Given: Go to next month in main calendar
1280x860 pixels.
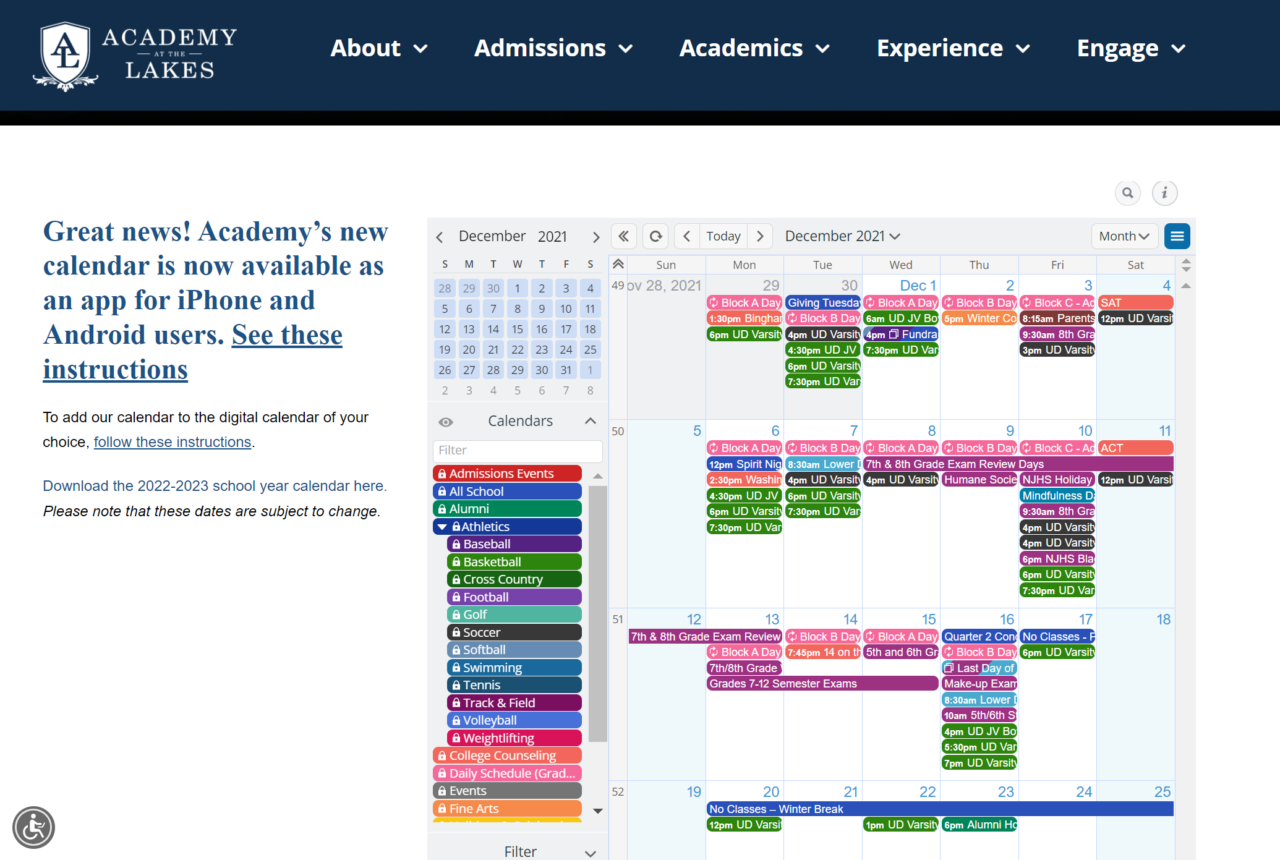Looking at the screenshot, I should click(x=760, y=236).
